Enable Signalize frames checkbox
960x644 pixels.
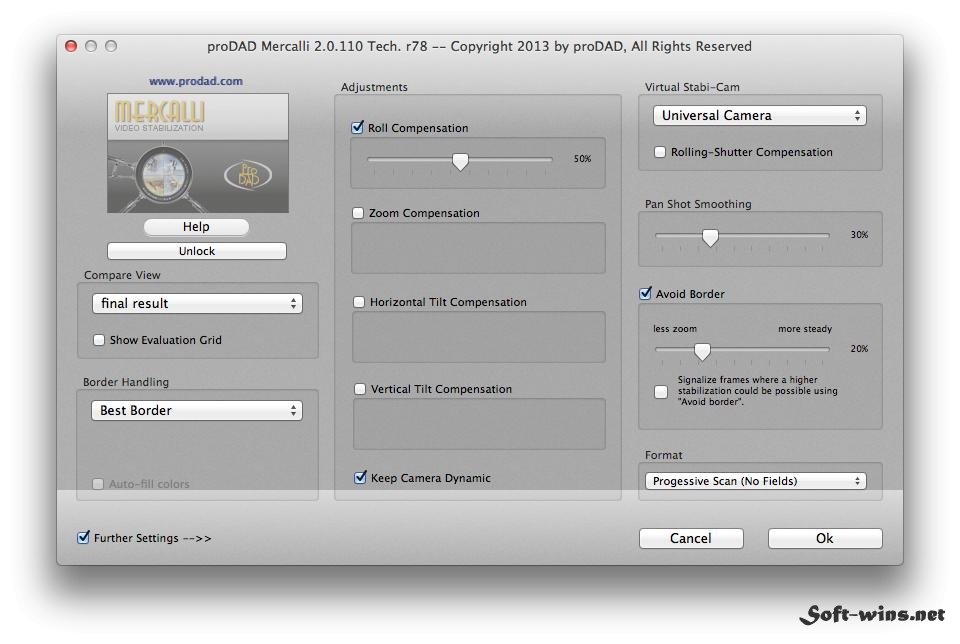[661, 391]
